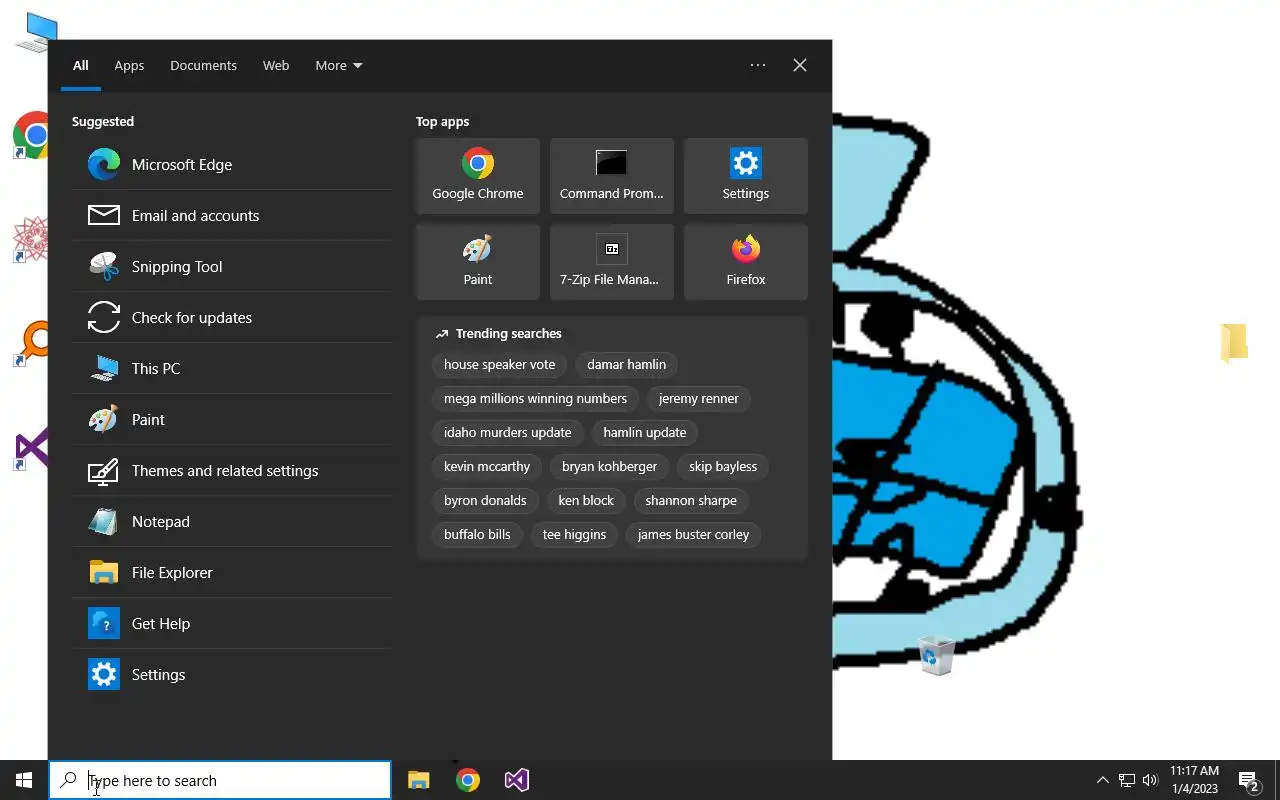Search trending topic james buster corley

(x=693, y=535)
